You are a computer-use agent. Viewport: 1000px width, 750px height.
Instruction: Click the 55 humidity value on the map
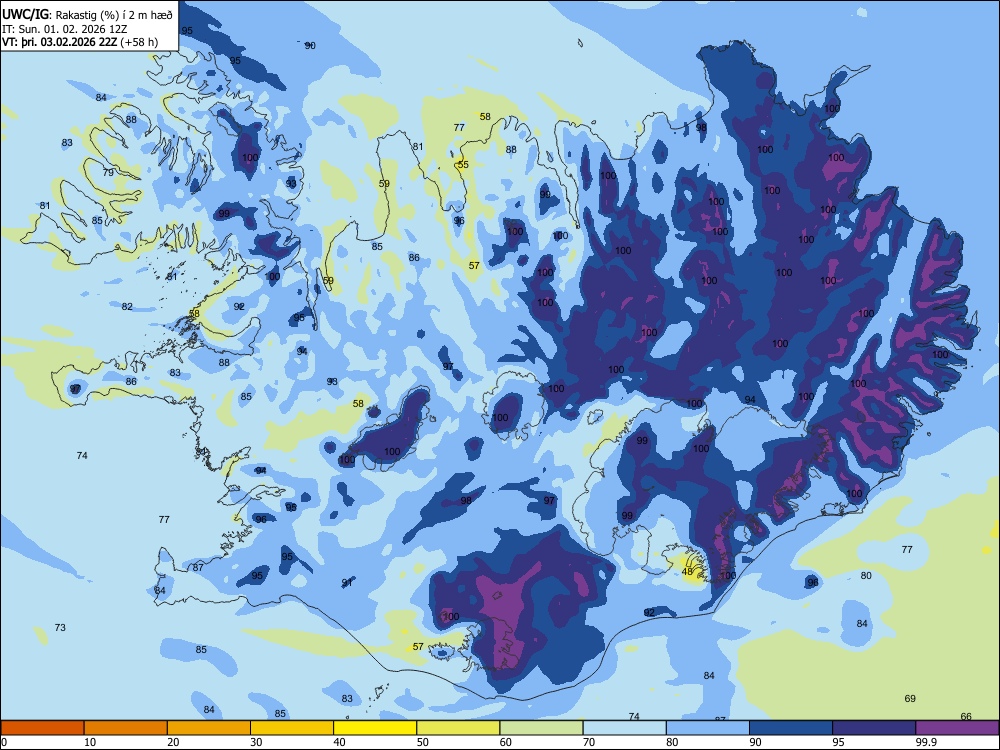click(463, 165)
